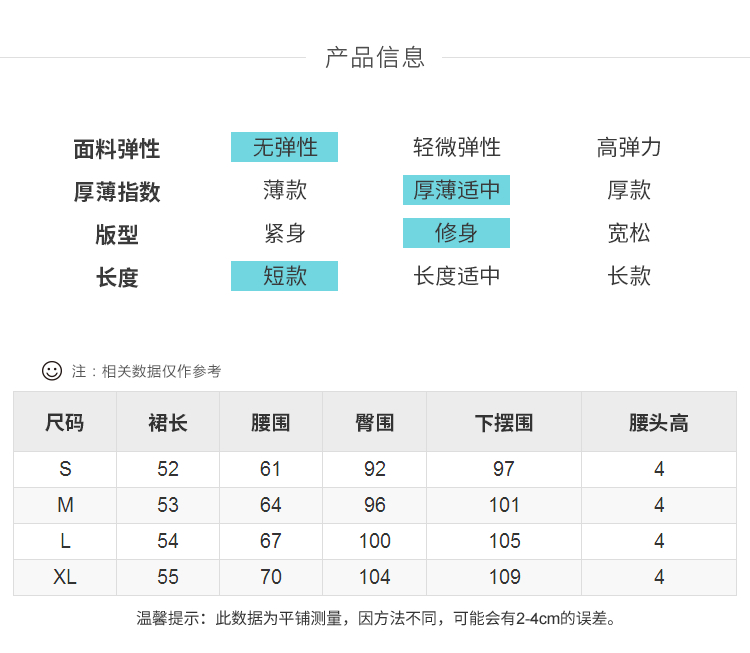Pick the 薄款 thickness option
The width and height of the screenshot is (750, 653).
[284, 190]
